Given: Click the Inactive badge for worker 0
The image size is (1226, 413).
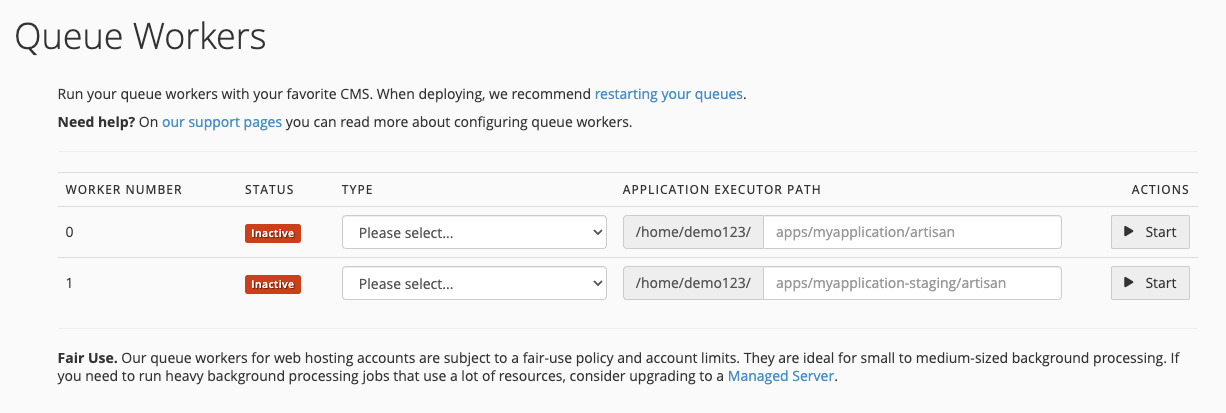Looking at the screenshot, I should pos(273,233).
